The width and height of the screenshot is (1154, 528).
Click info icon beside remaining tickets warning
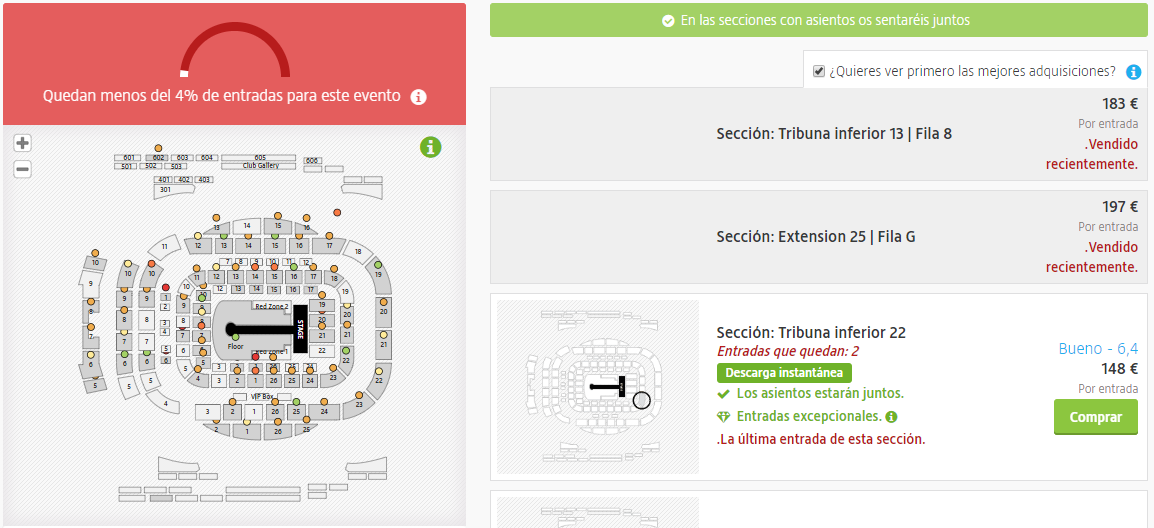[x=418, y=96]
